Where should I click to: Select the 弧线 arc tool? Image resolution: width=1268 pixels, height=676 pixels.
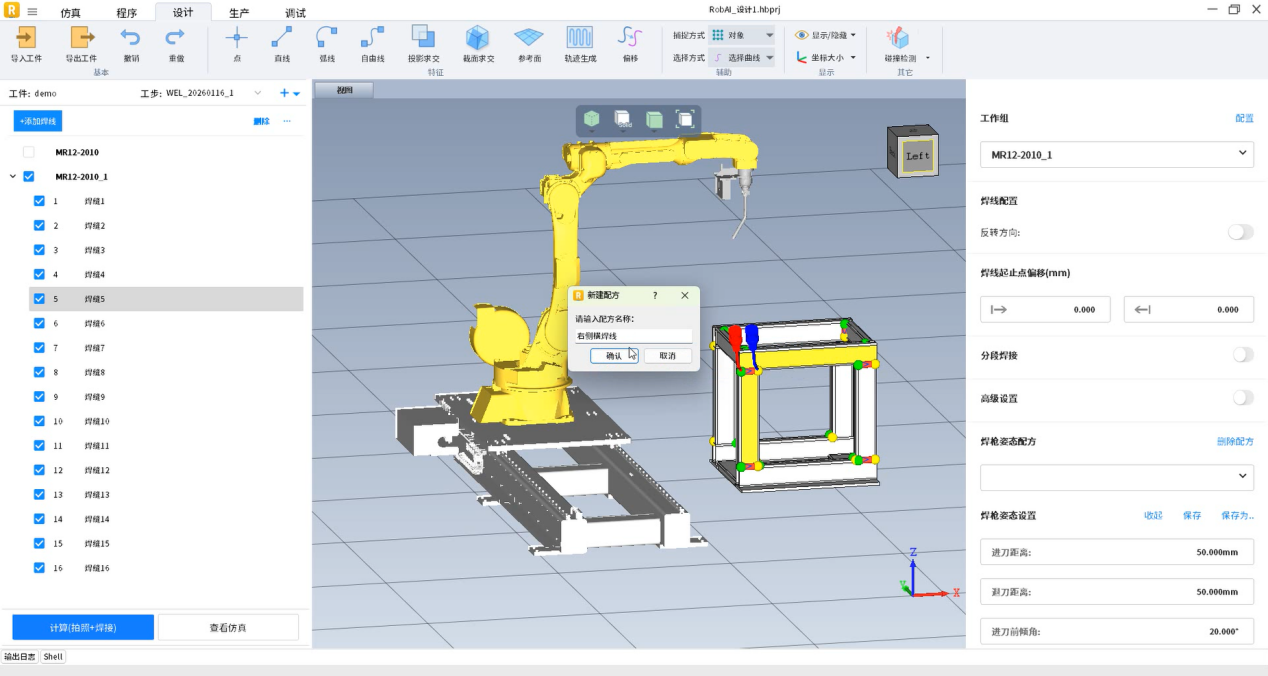(327, 39)
